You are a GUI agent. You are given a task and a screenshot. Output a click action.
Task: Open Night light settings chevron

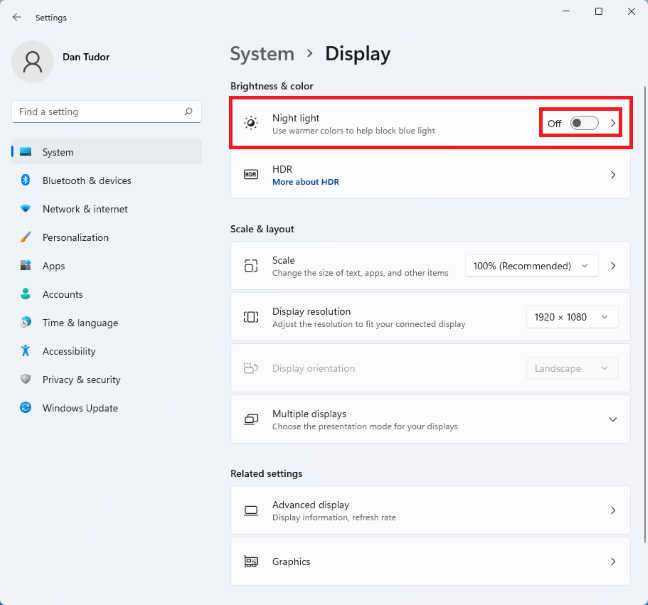click(613, 123)
